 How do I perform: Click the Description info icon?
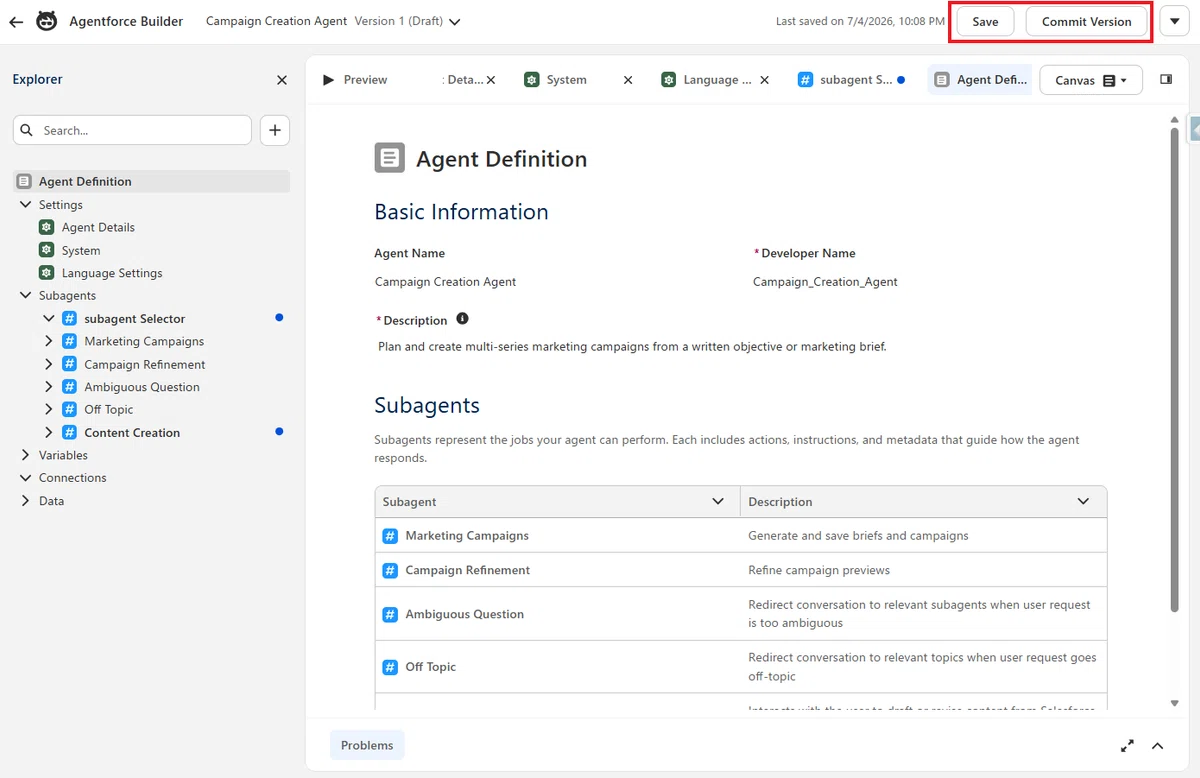click(462, 319)
